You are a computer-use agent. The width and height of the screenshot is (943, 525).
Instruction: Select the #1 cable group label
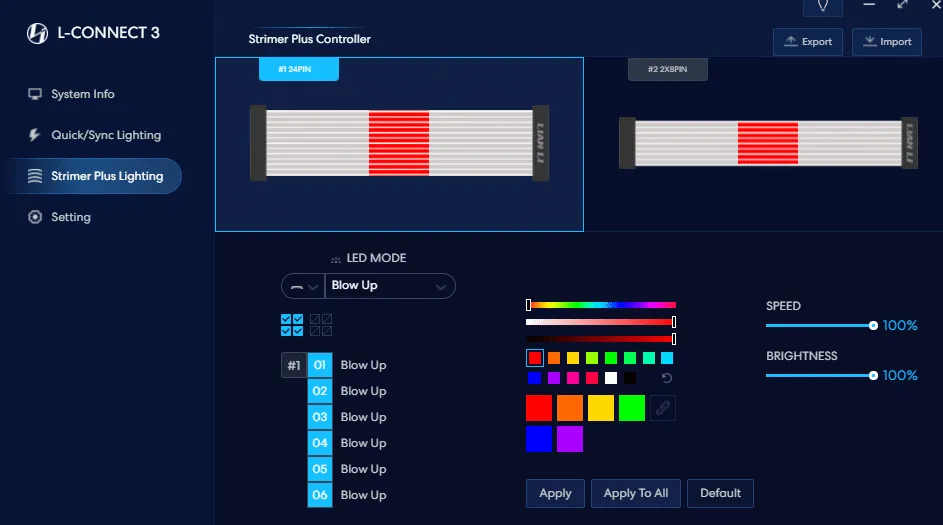pos(293,365)
